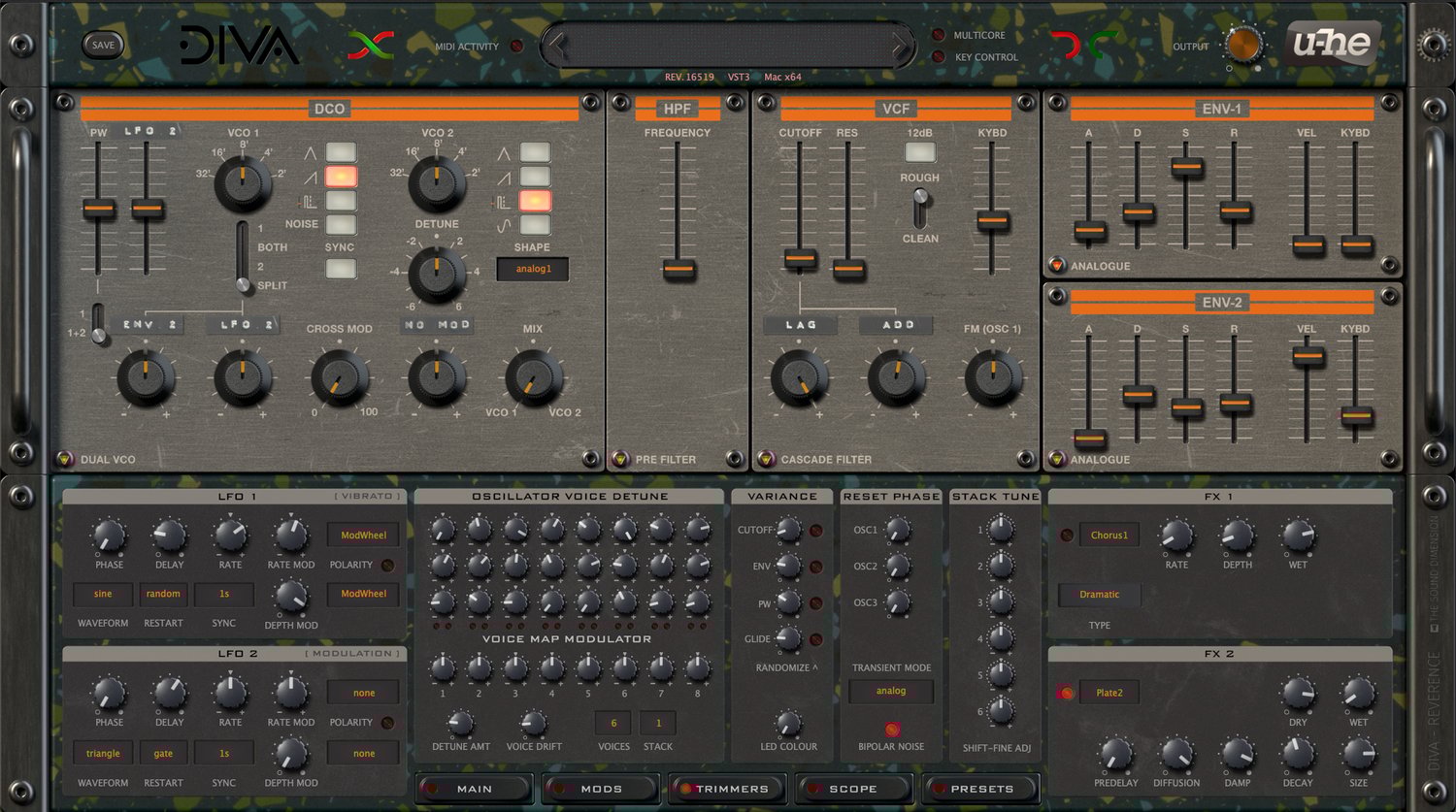Toggle the 12dB filter slope button
This screenshot has width=1456, height=812.
tap(920, 151)
